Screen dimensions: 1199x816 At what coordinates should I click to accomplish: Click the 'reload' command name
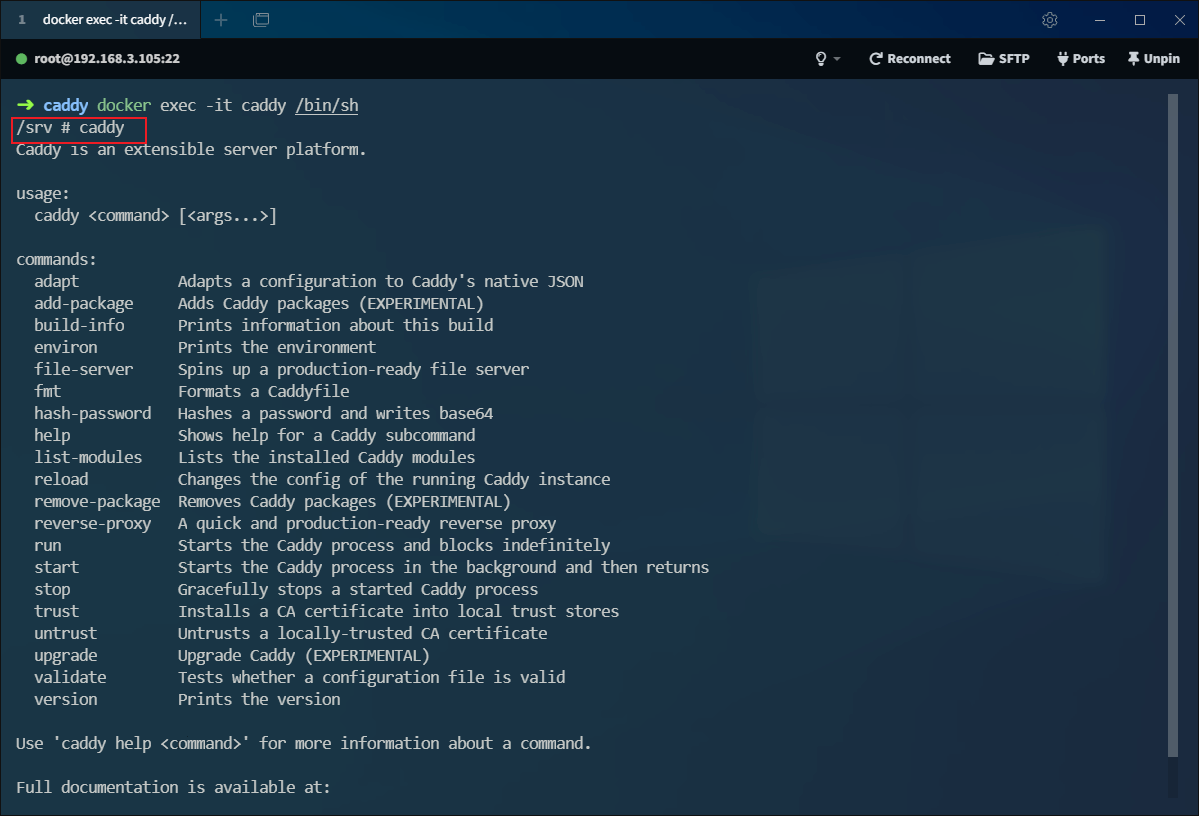(61, 480)
